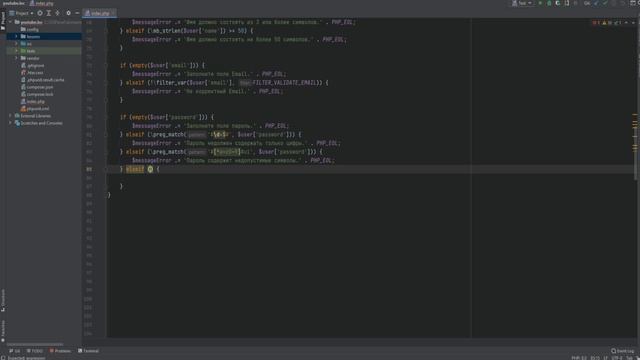This screenshot has width=640, height=360.
Task: Click the fold marker at email if block
Action: pyautogui.click(x=106, y=65)
